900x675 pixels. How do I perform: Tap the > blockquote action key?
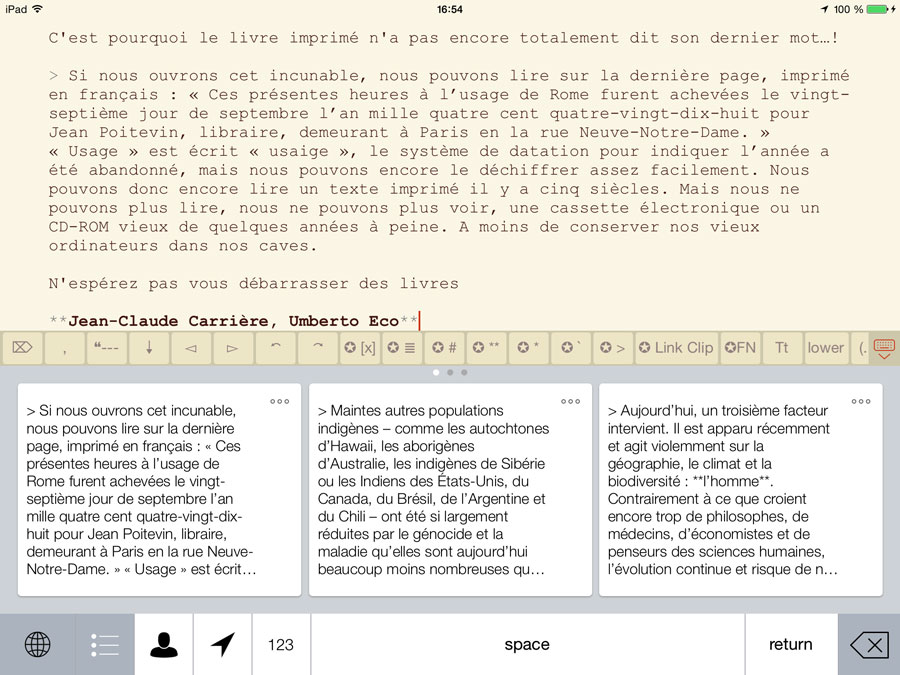612,348
